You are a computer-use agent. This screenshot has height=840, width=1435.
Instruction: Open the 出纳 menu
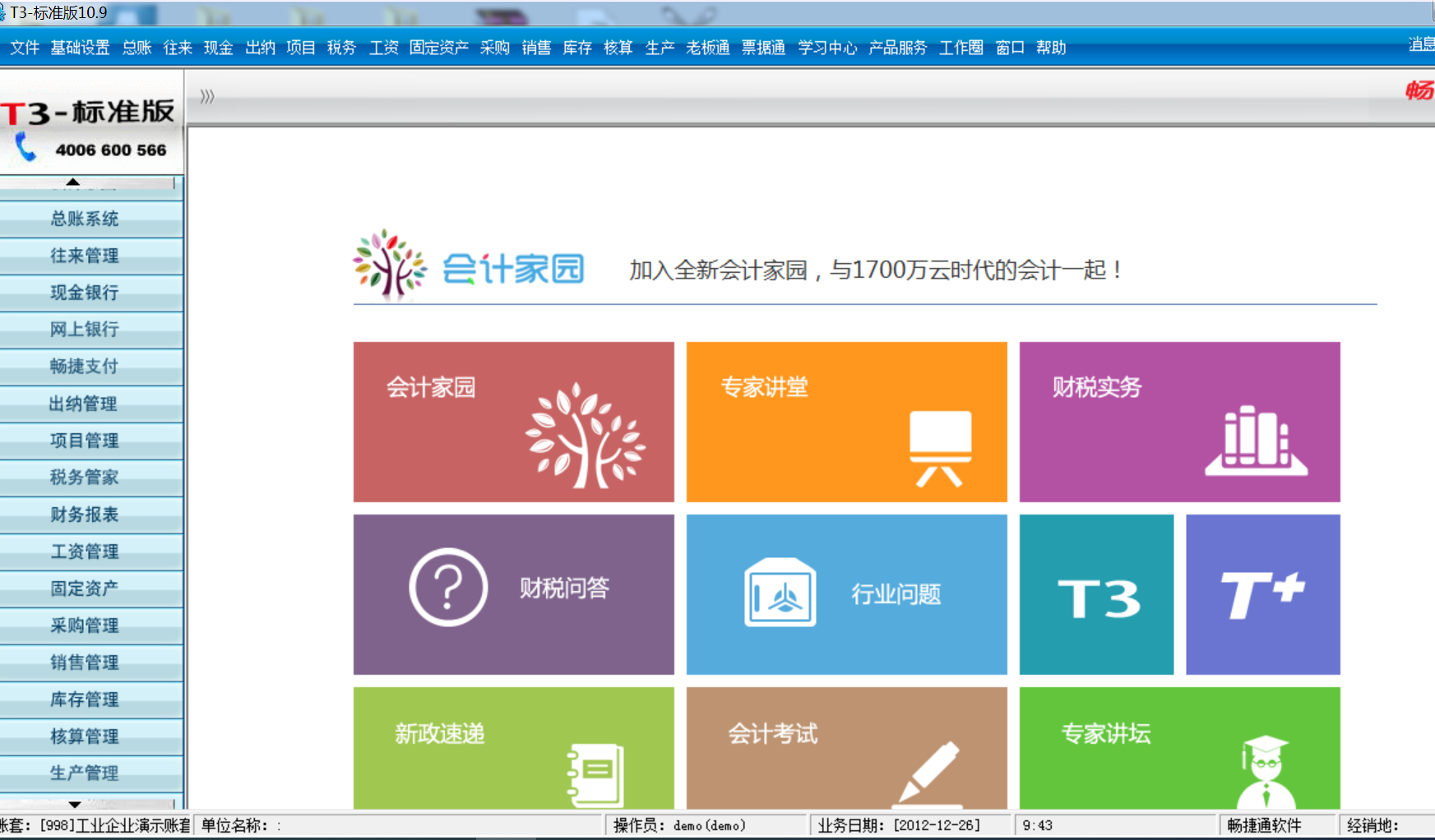pyautogui.click(x=260, y=48)
